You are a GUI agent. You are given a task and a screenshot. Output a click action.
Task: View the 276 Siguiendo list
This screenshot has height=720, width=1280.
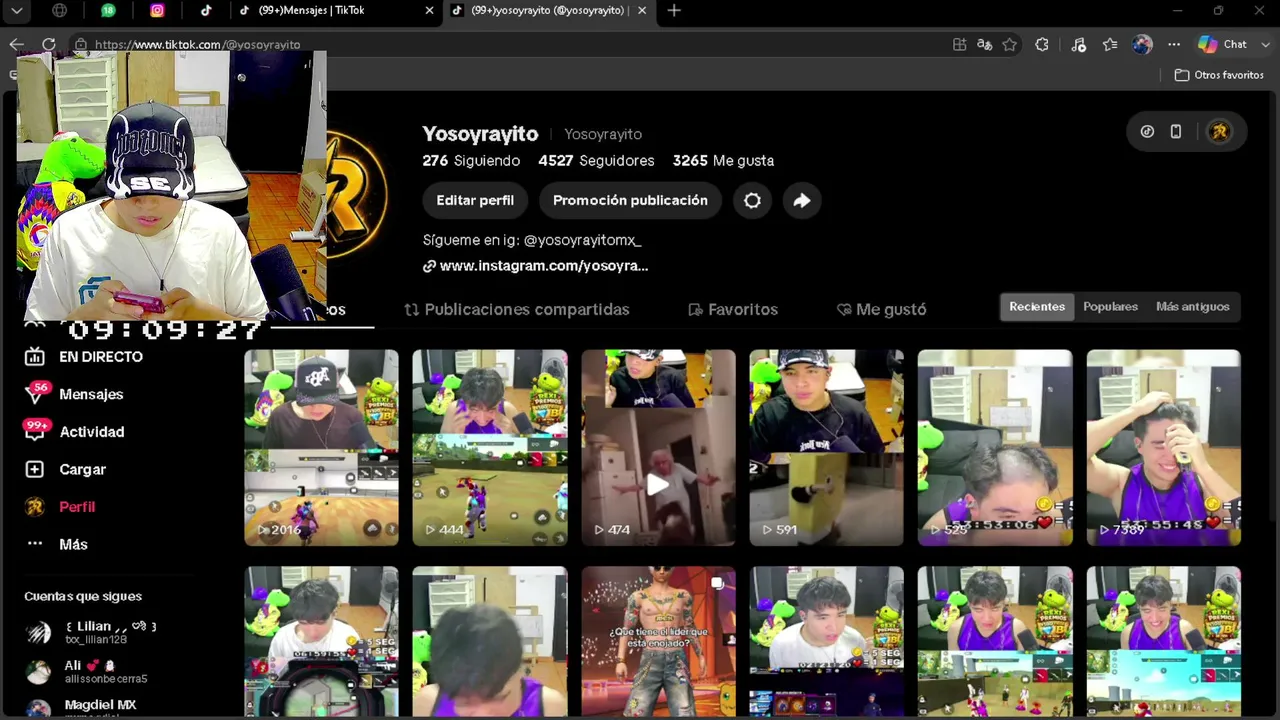coord(471,160)
